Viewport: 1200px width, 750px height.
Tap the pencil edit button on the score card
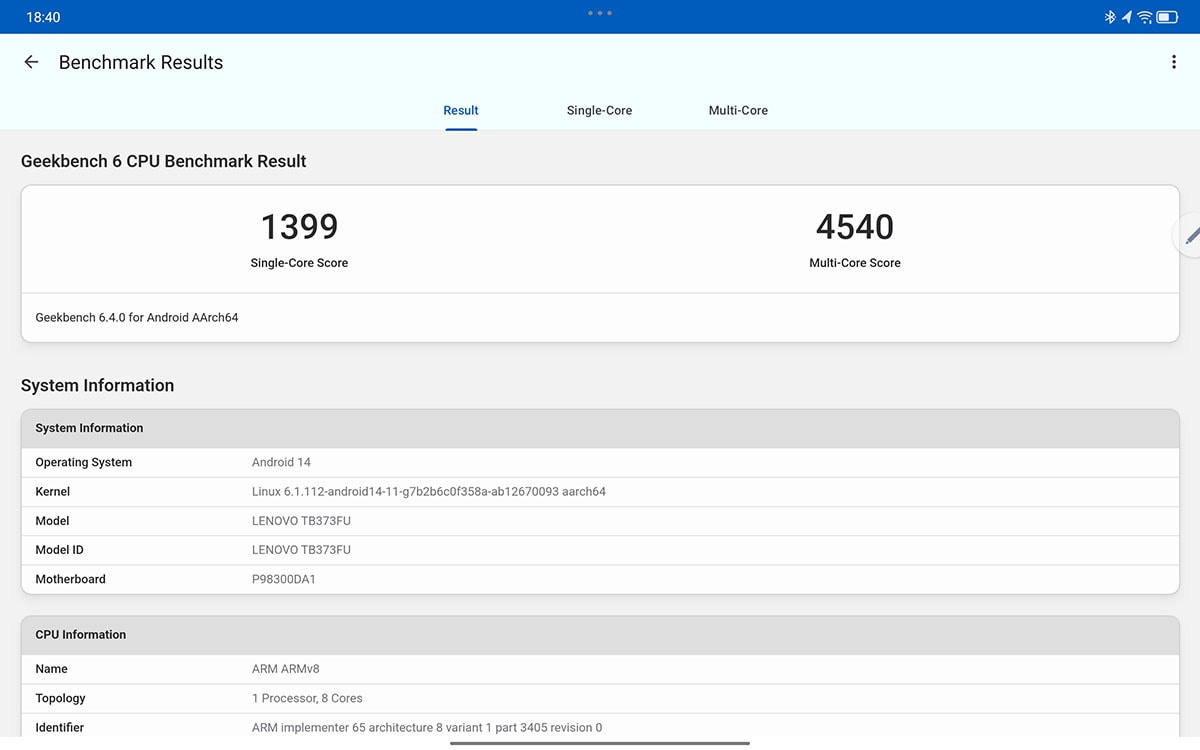(x=1191, y=236)
